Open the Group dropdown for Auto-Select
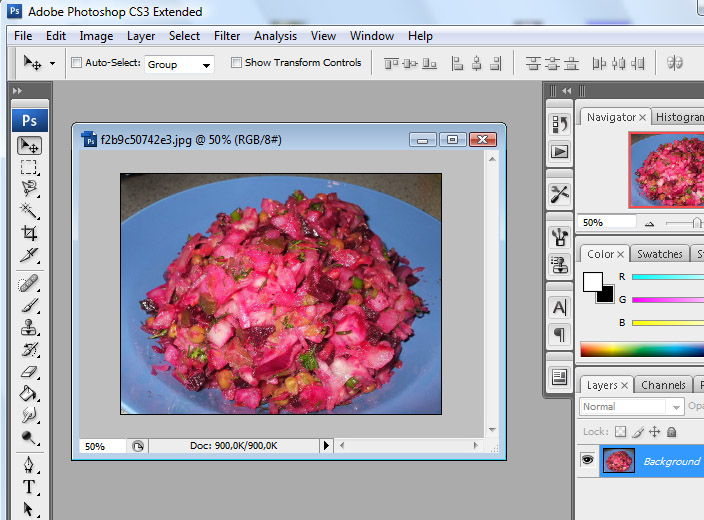 [179, 65]
